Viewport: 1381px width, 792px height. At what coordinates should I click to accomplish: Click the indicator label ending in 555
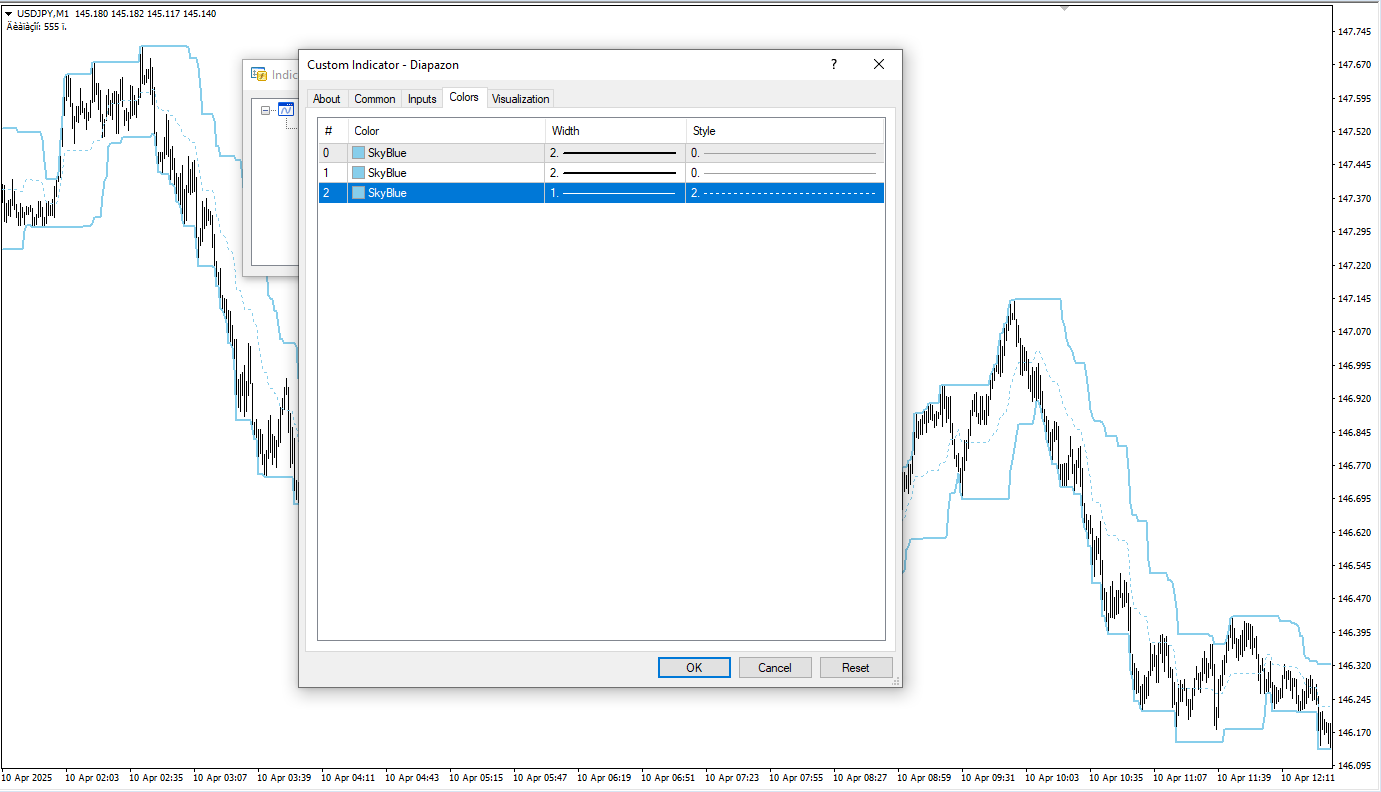point(37,26)
